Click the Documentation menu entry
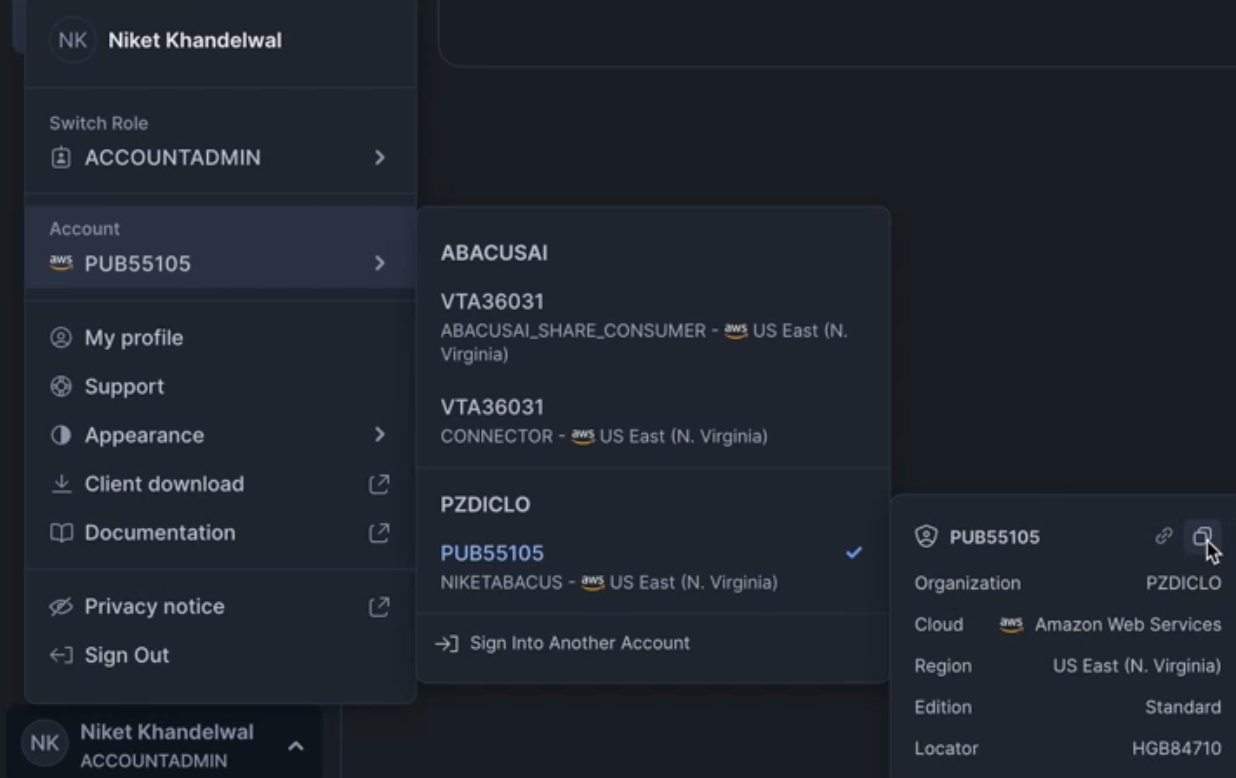 (x=160, y=533)
